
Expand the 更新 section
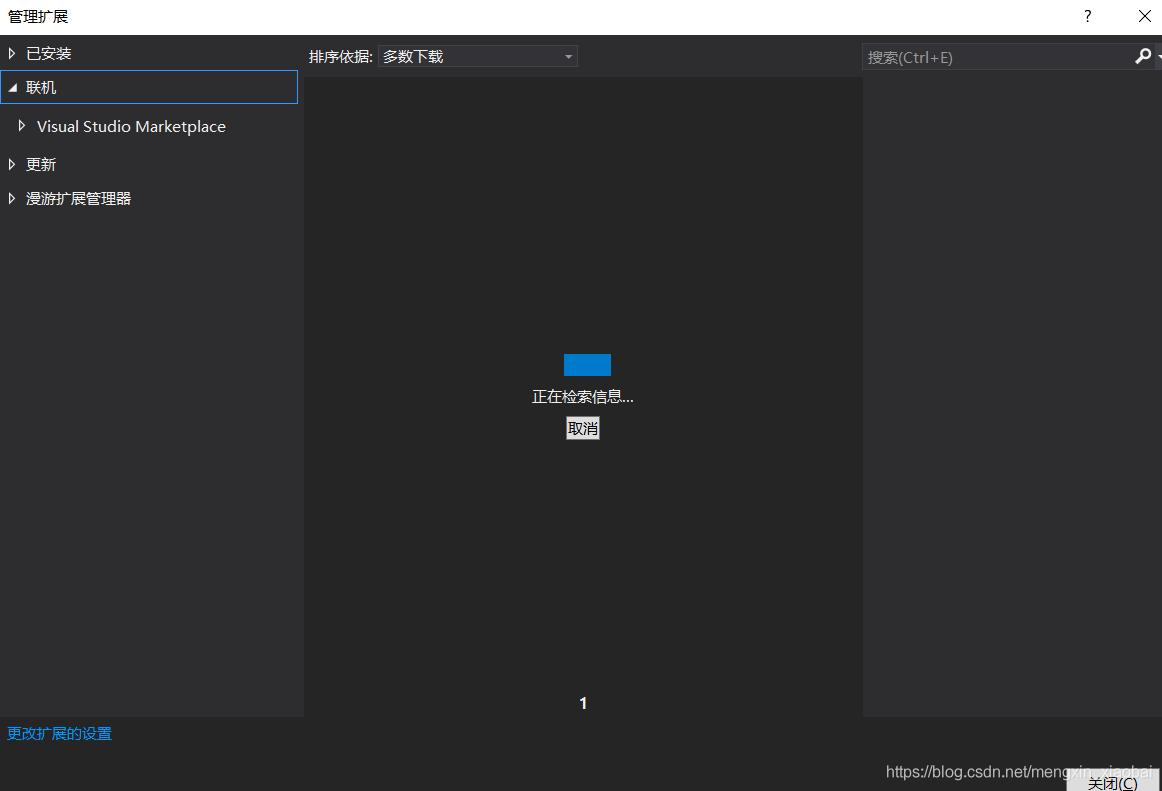click(x=10, y=164)
